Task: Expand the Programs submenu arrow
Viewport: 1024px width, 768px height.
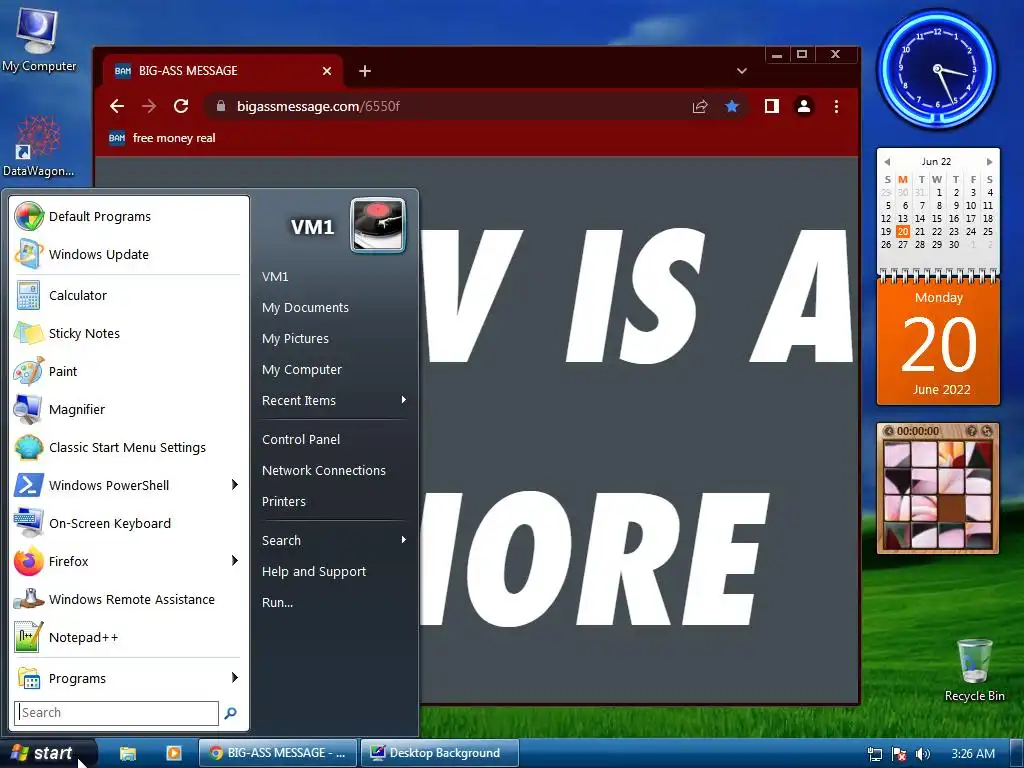Action: tap(234, 677)
